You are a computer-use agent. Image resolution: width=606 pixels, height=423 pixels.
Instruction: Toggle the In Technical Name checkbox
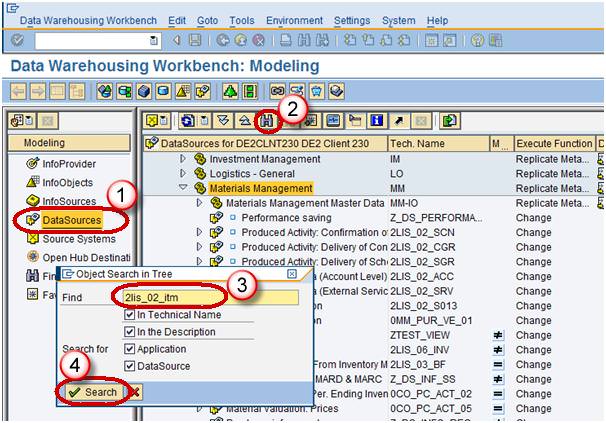click(131, 315)
